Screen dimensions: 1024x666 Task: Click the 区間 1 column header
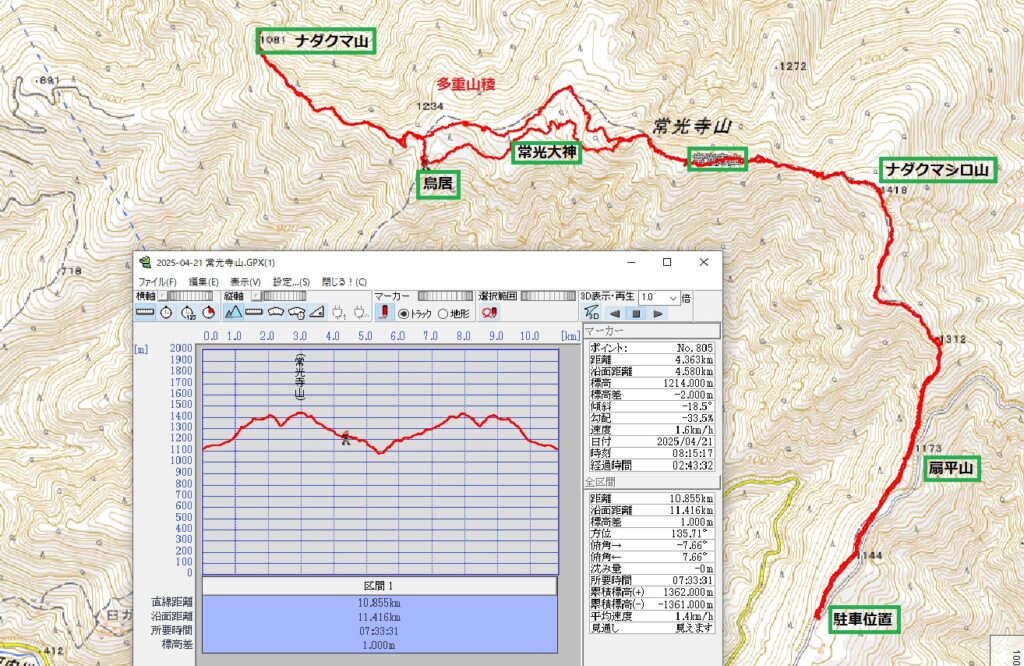[379, 585]
